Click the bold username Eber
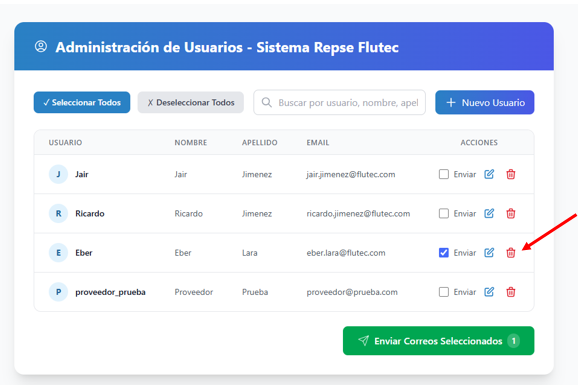The height and width of the screenshot is (385, 578). [84, 253]
